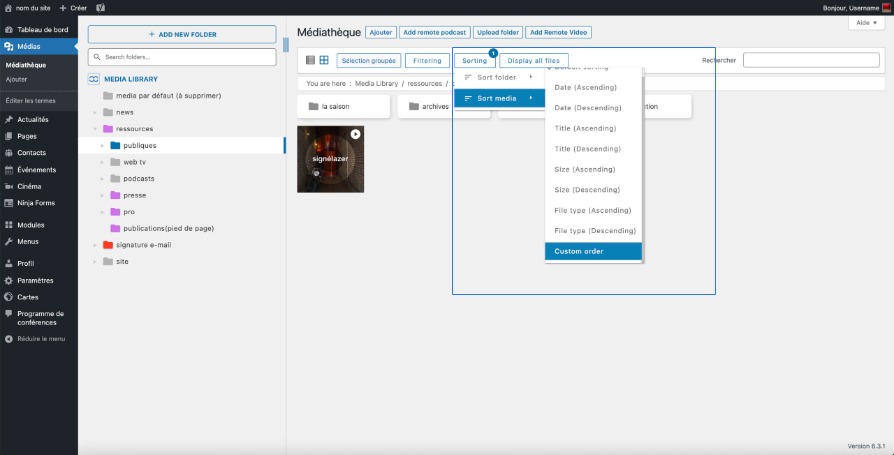
Task: Switch to list view layout icon
Action: 310,61
